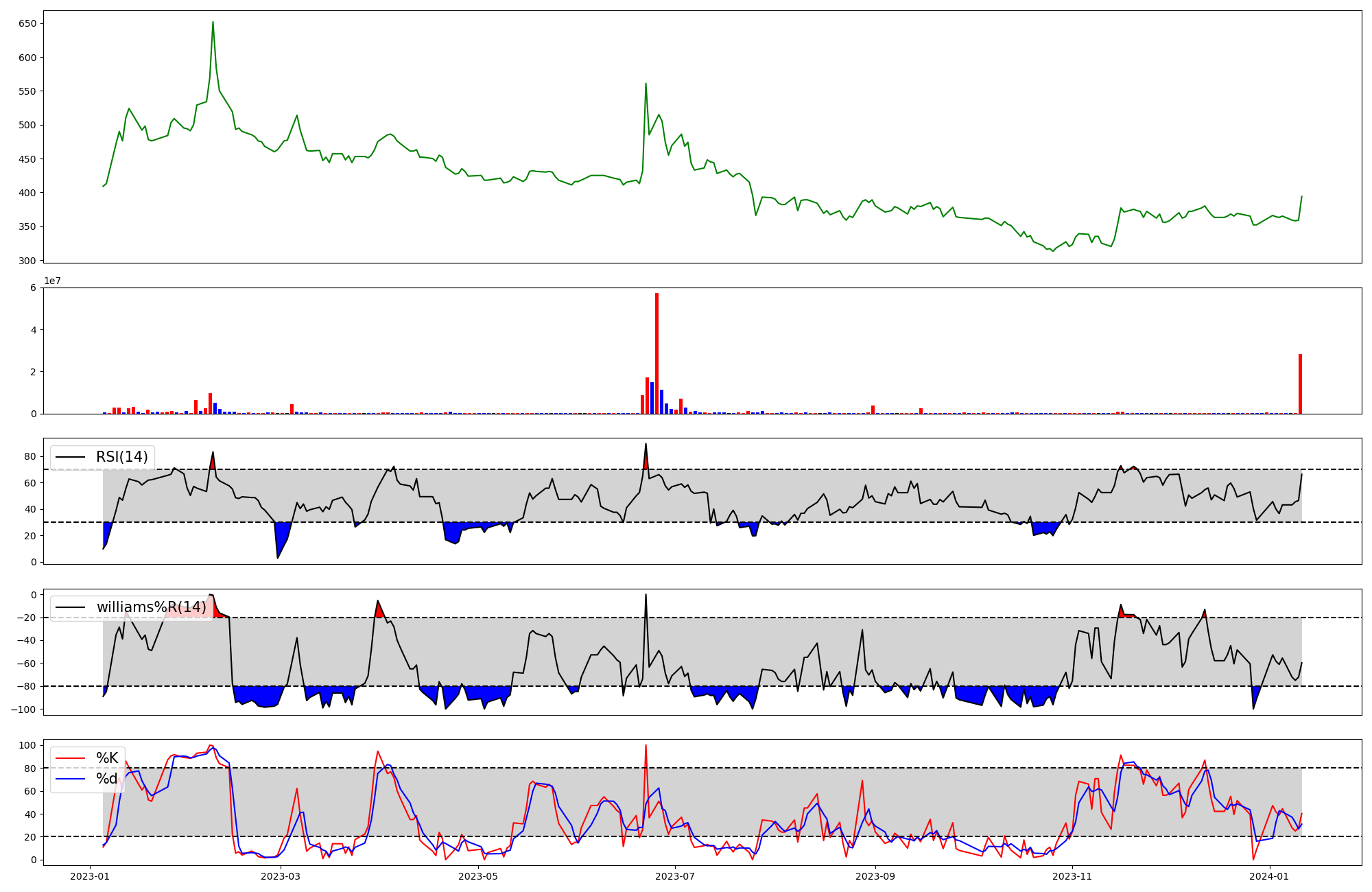Select the 2023-11 date axis label
Viewport: 1372px width, 892px height.
click(1072, 876)
